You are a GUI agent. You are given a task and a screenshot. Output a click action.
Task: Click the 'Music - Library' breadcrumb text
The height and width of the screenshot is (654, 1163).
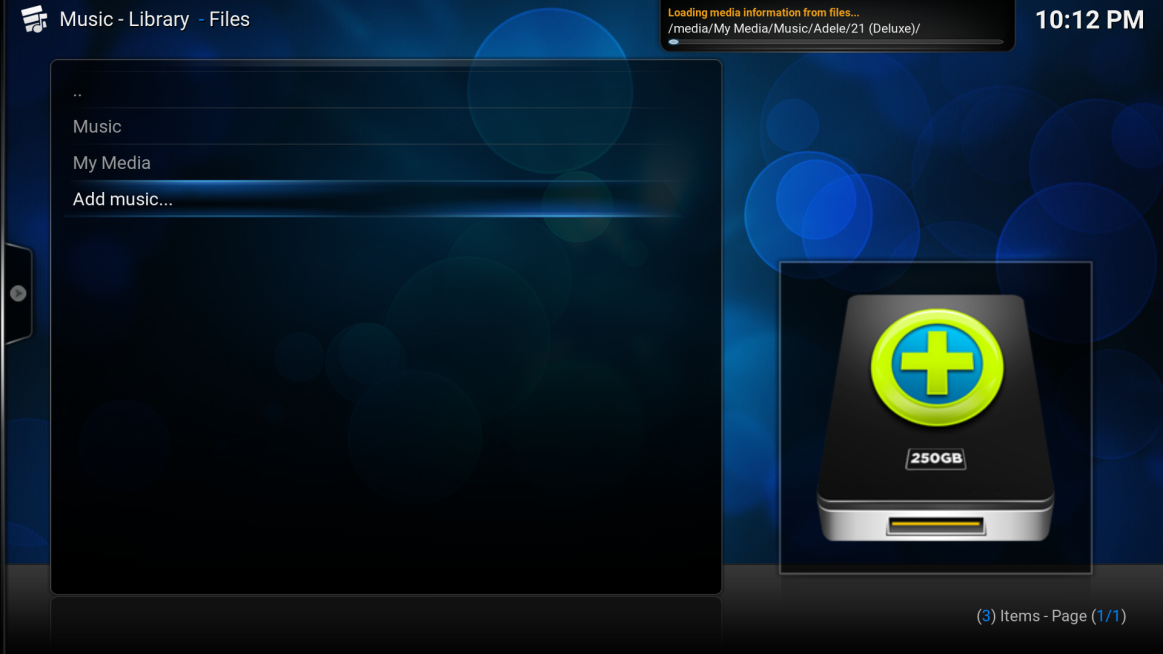[x=124, y=19]
